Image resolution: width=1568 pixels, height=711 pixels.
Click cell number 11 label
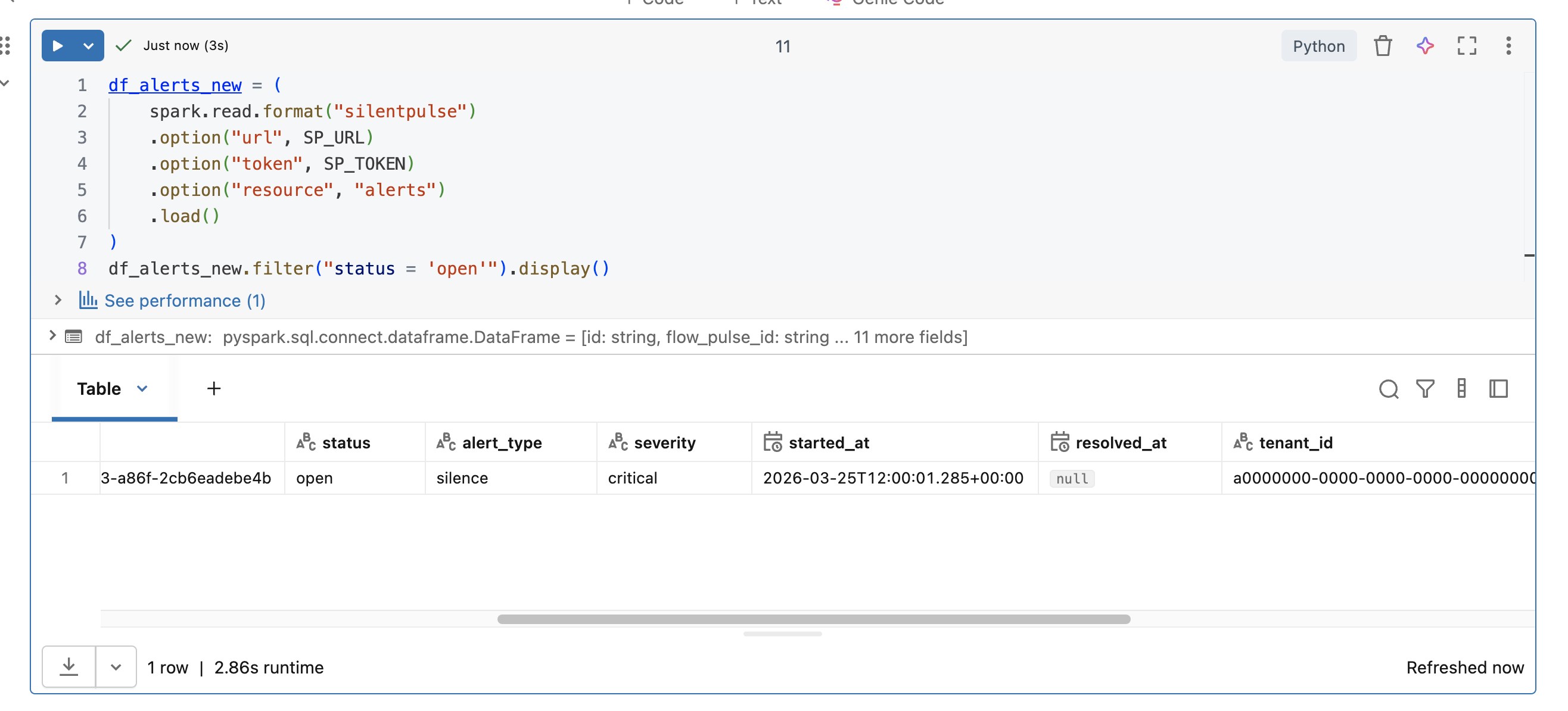coord(783,46)
